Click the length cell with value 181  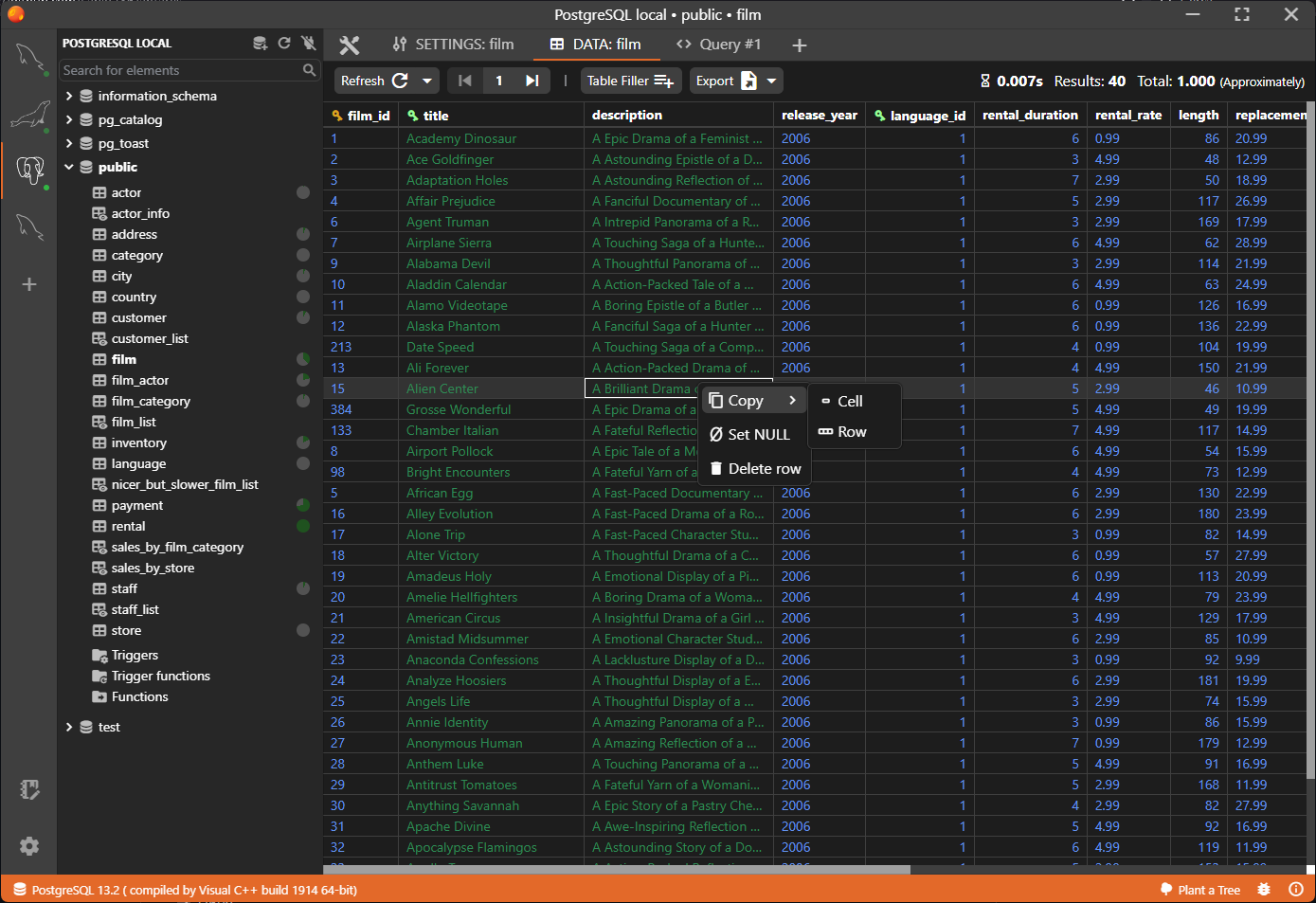(1199, 680)
